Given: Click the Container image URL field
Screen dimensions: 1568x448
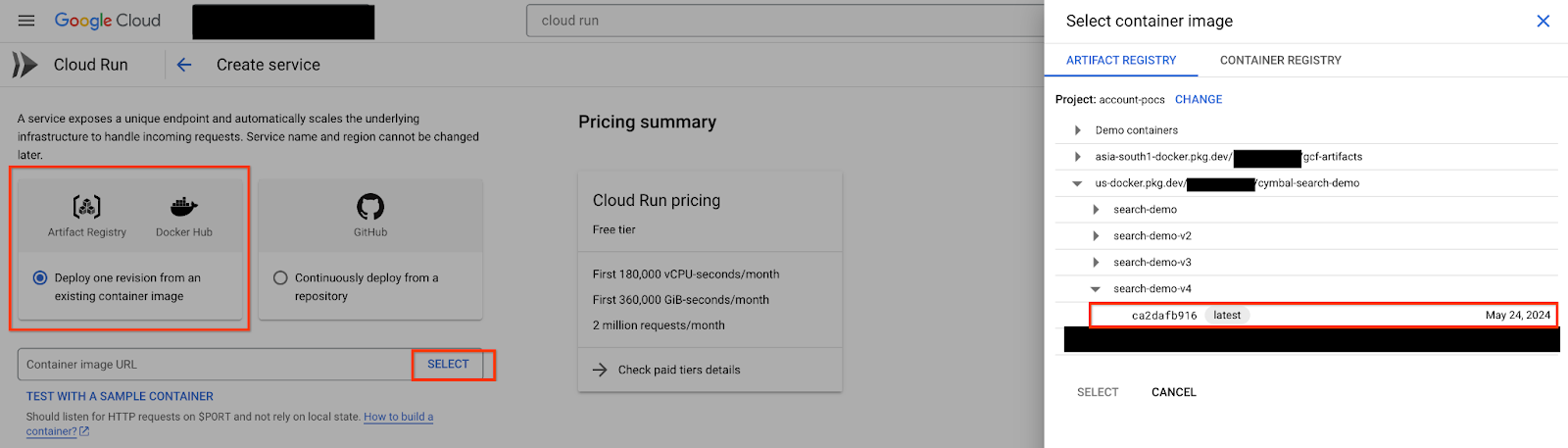Looking at the screenshot, I should tap(216, 365).
